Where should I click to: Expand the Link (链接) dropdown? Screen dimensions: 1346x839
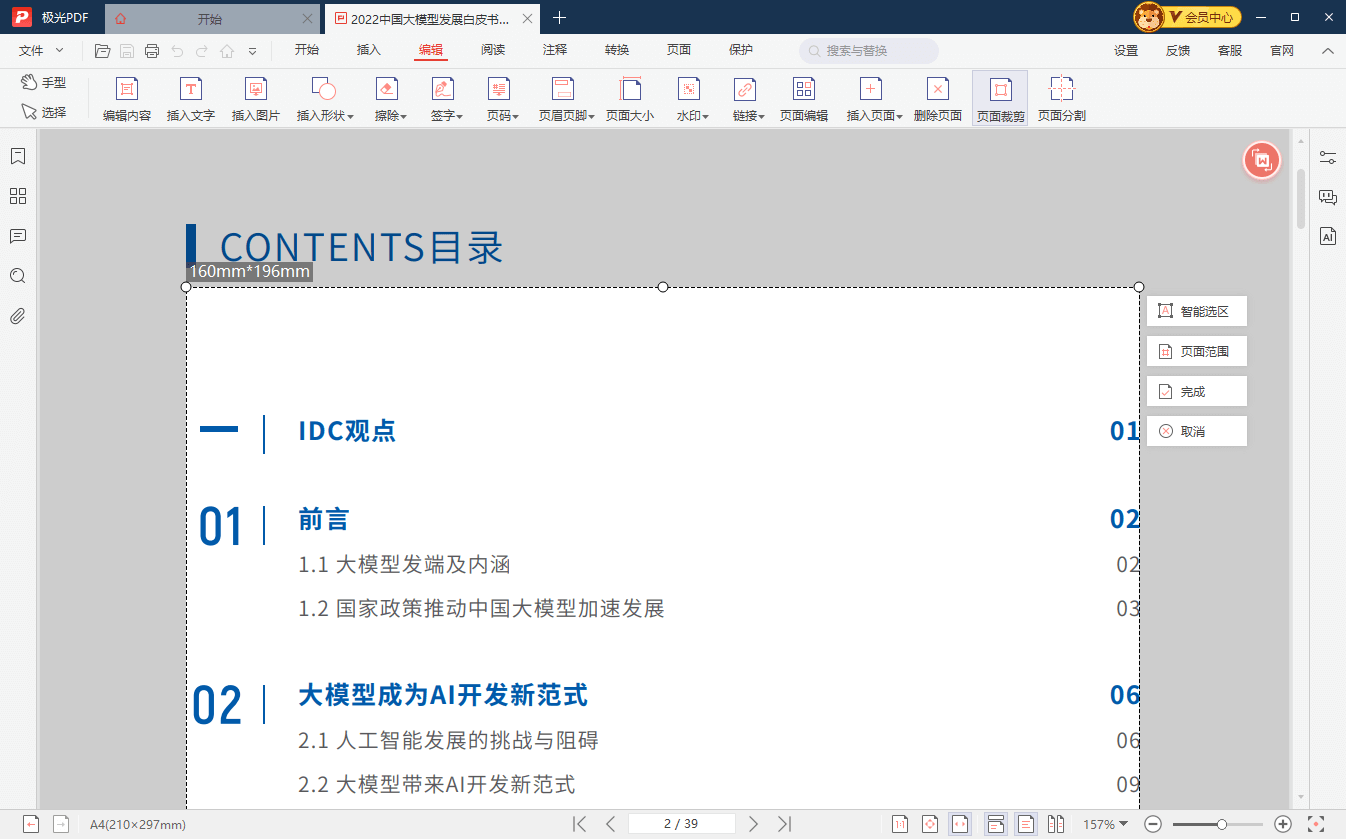click(762, 117)
